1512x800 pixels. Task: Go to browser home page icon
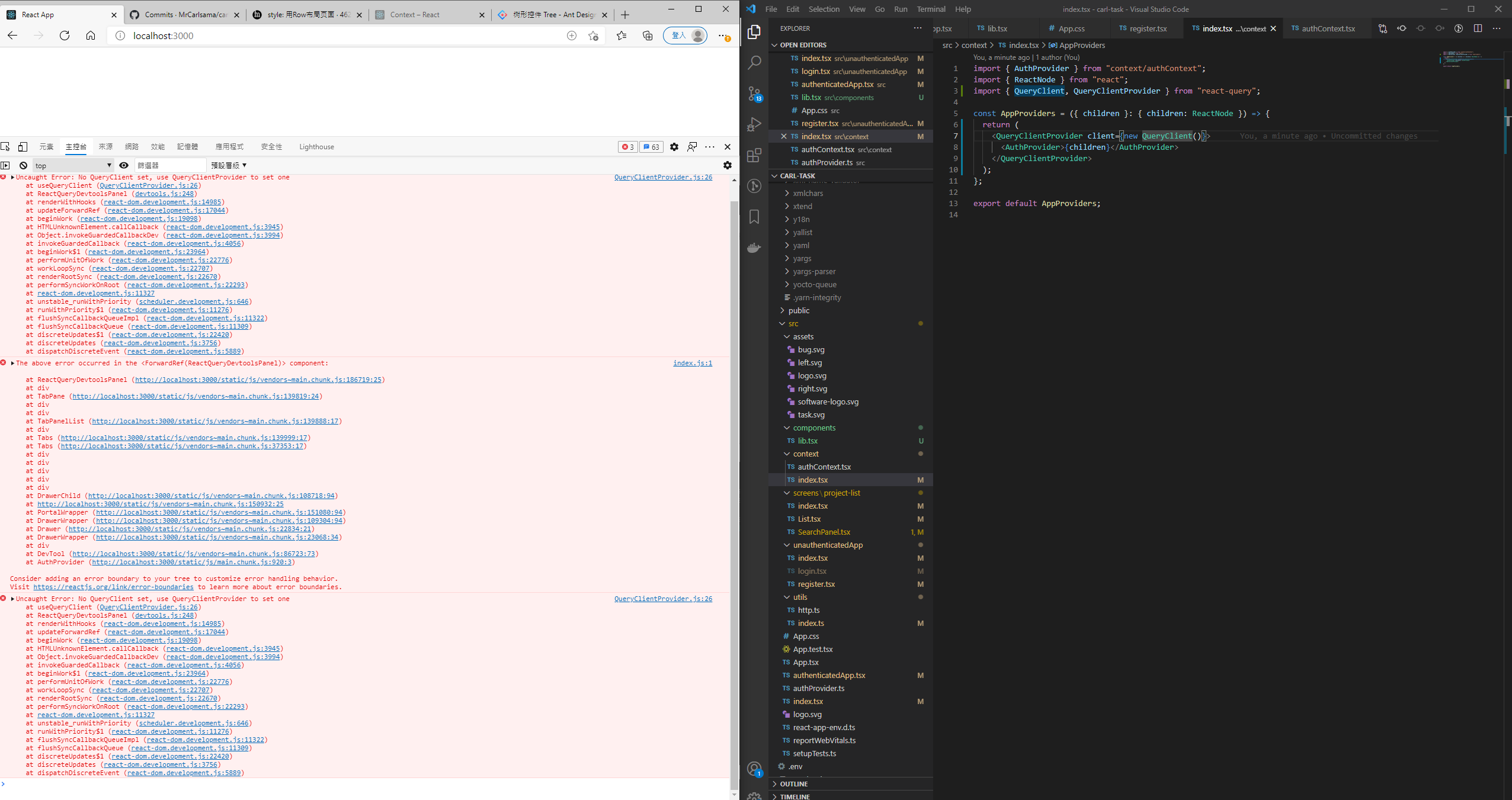pyautogui.click(x=91, y=36)
